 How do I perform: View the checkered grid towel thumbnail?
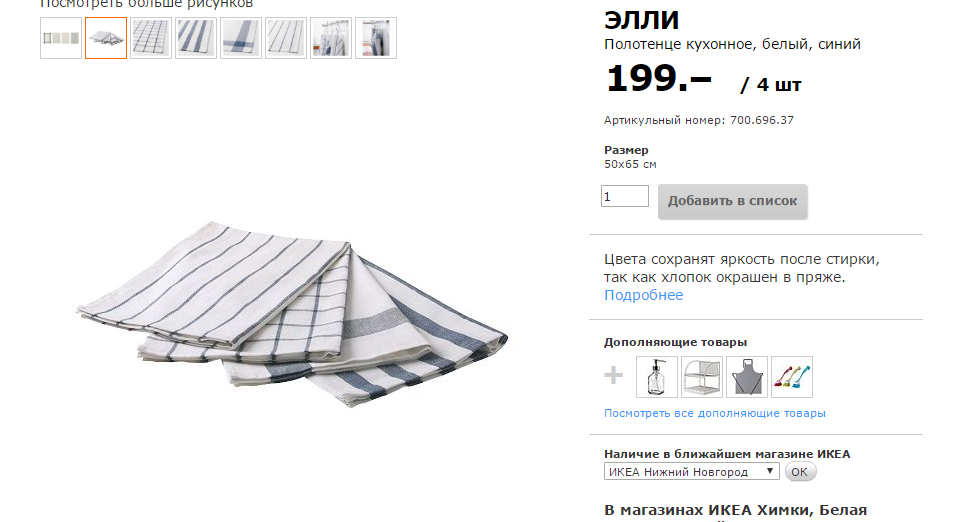click(151, 38)
